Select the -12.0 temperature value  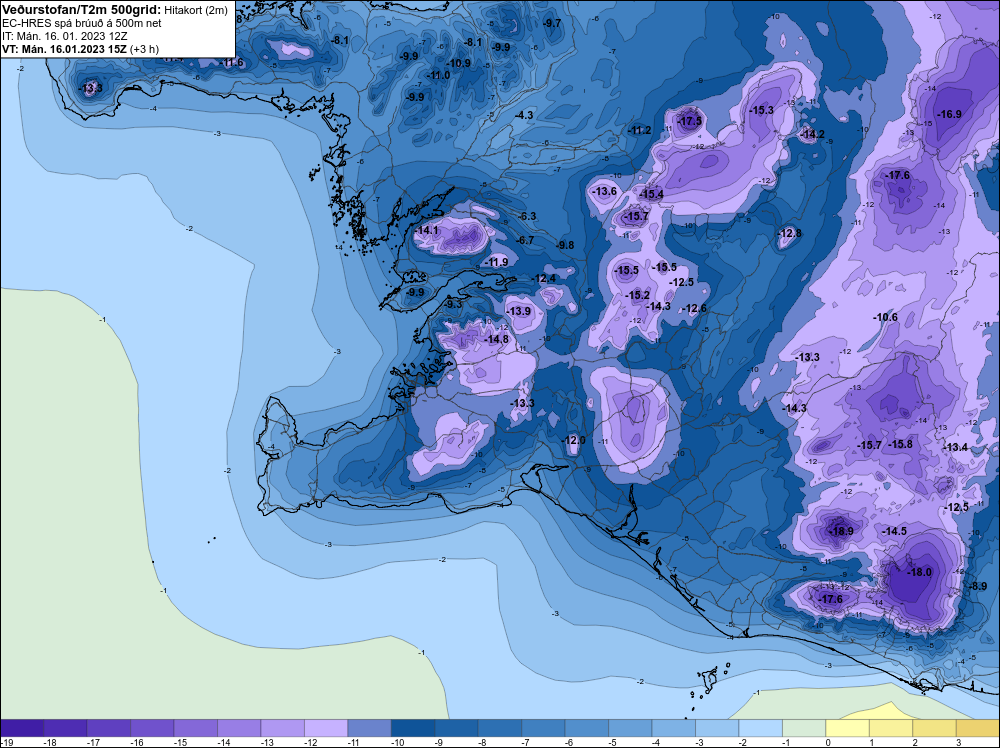pyautogui.click(x=573, y=440)
